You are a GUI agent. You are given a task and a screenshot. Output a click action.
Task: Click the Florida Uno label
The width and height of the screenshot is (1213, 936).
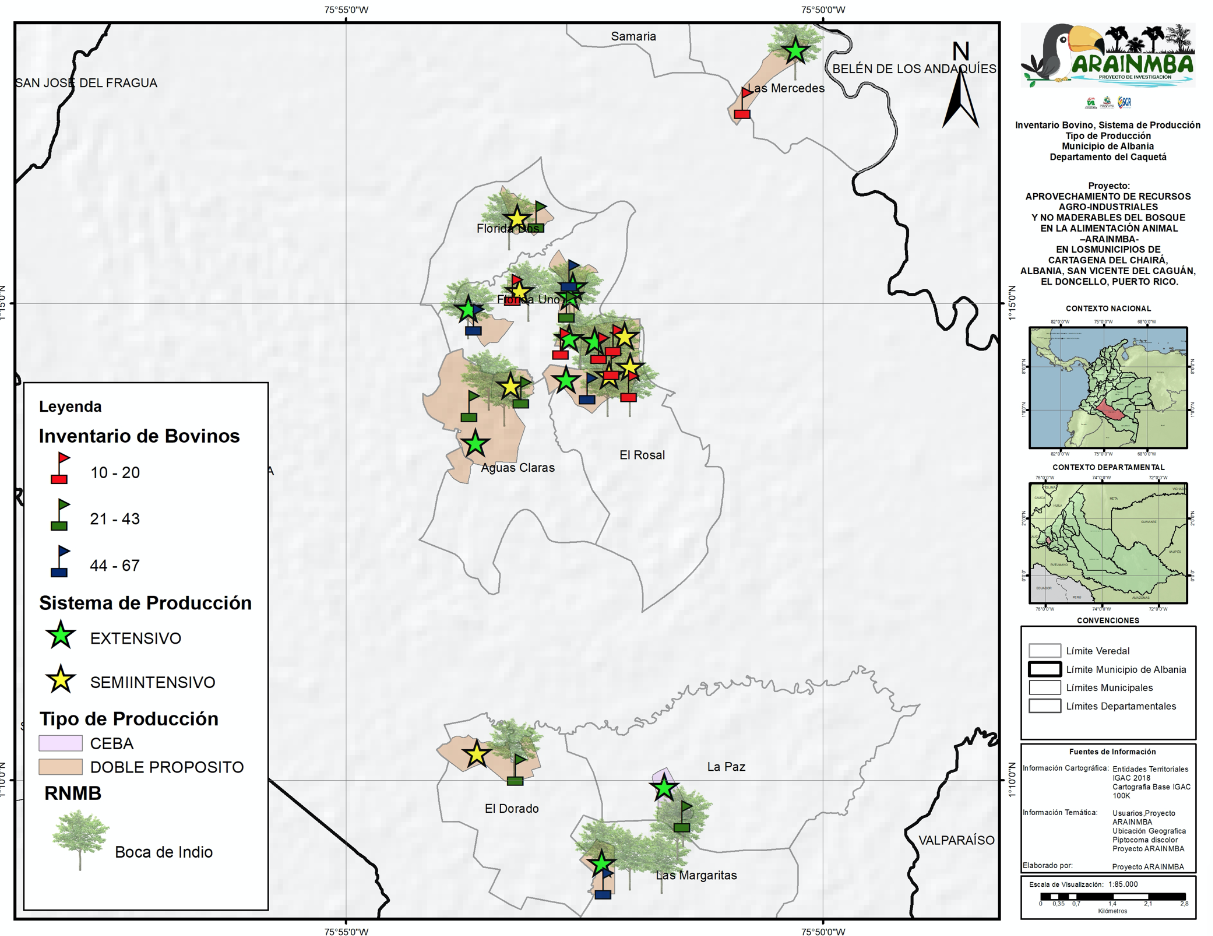(529, 300)
